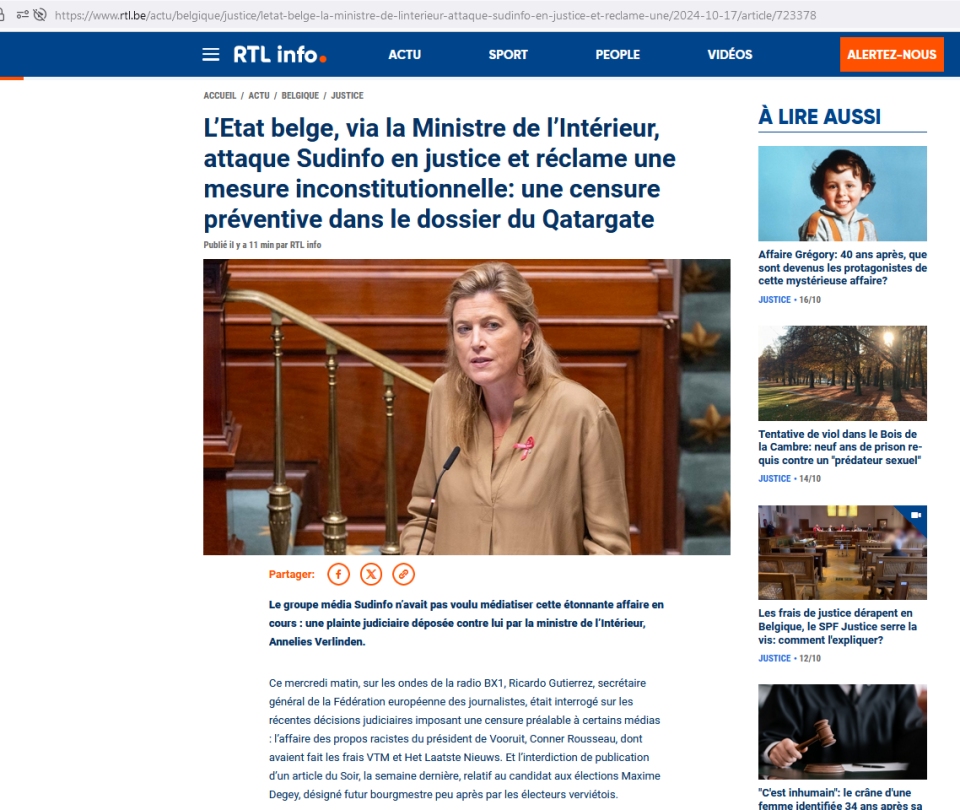The width and height of the screenshot is (960, 810).
Task: Navigate to the VIDÉOS section
Action: [x=730, y=54]
